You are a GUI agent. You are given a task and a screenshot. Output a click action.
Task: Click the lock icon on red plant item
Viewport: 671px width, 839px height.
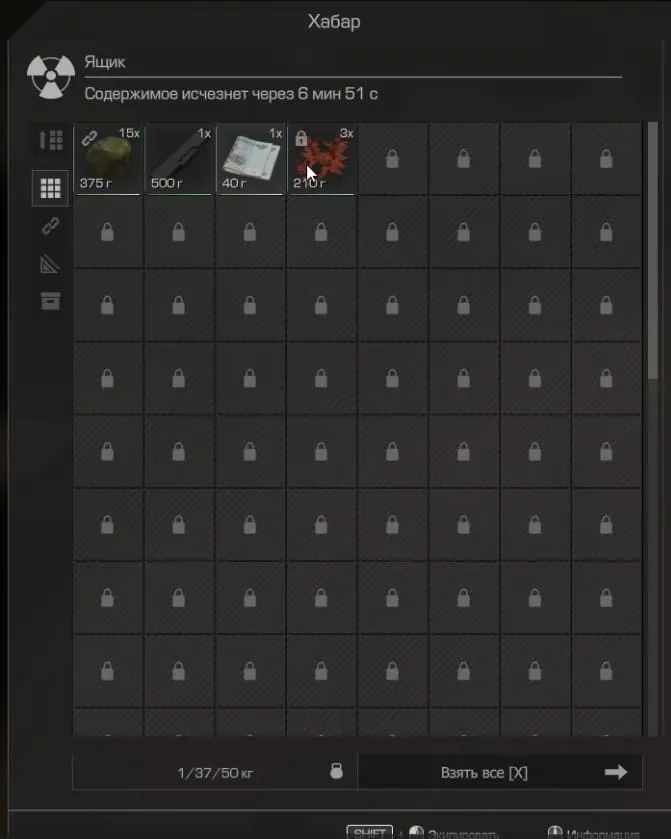[301, 139]
